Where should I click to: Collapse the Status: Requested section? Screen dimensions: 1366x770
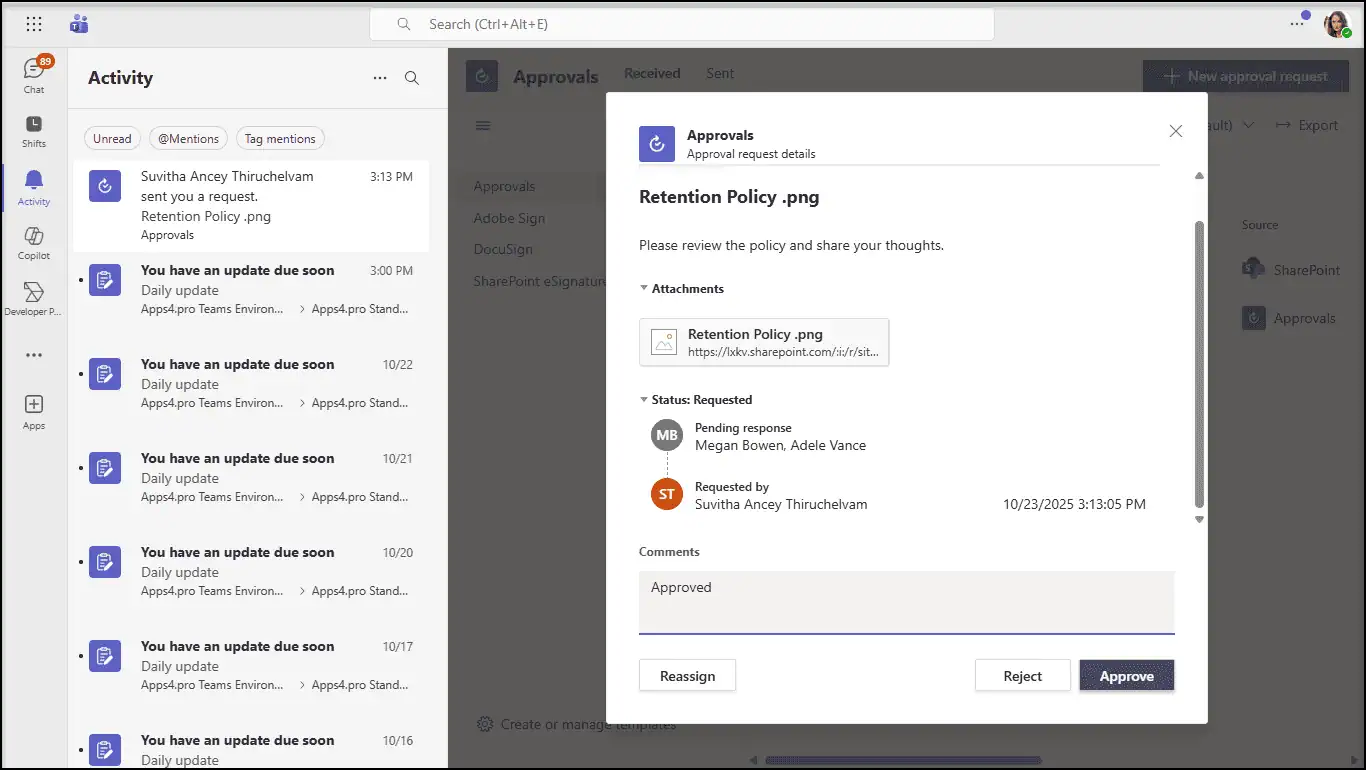pos(643,399)
